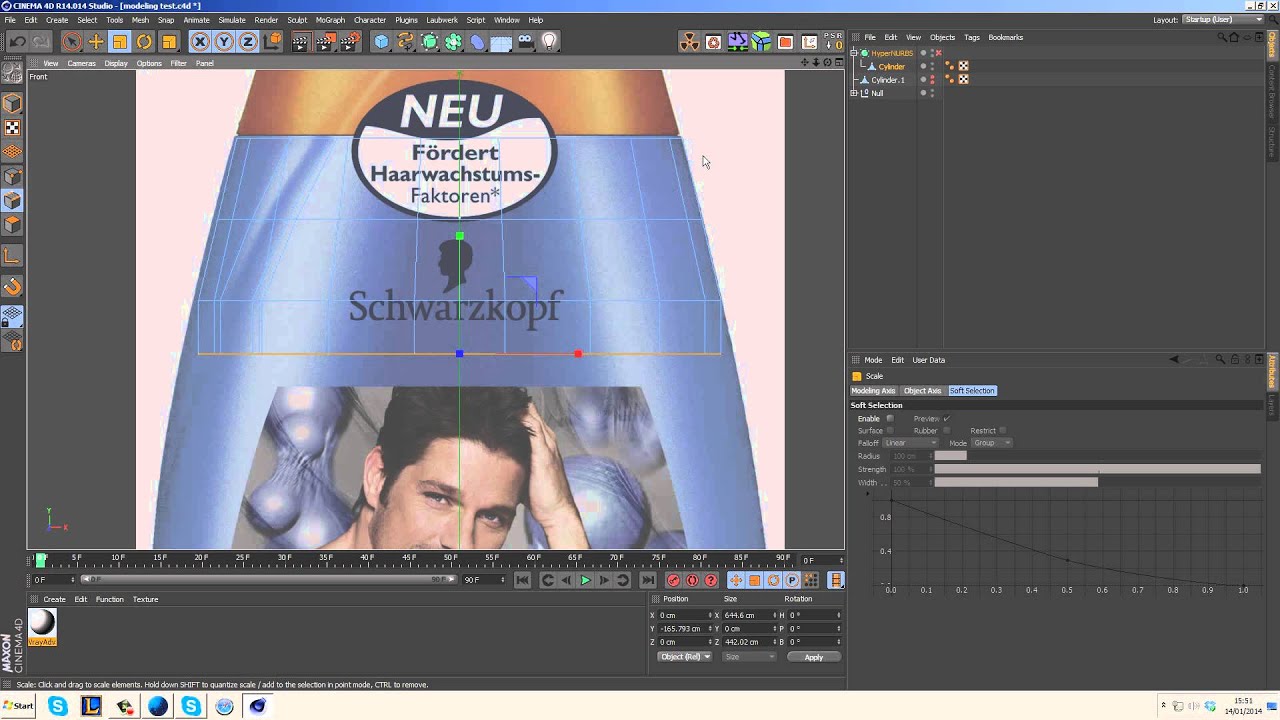Enable Polygons mode in left toolbar

coord(12,225)
